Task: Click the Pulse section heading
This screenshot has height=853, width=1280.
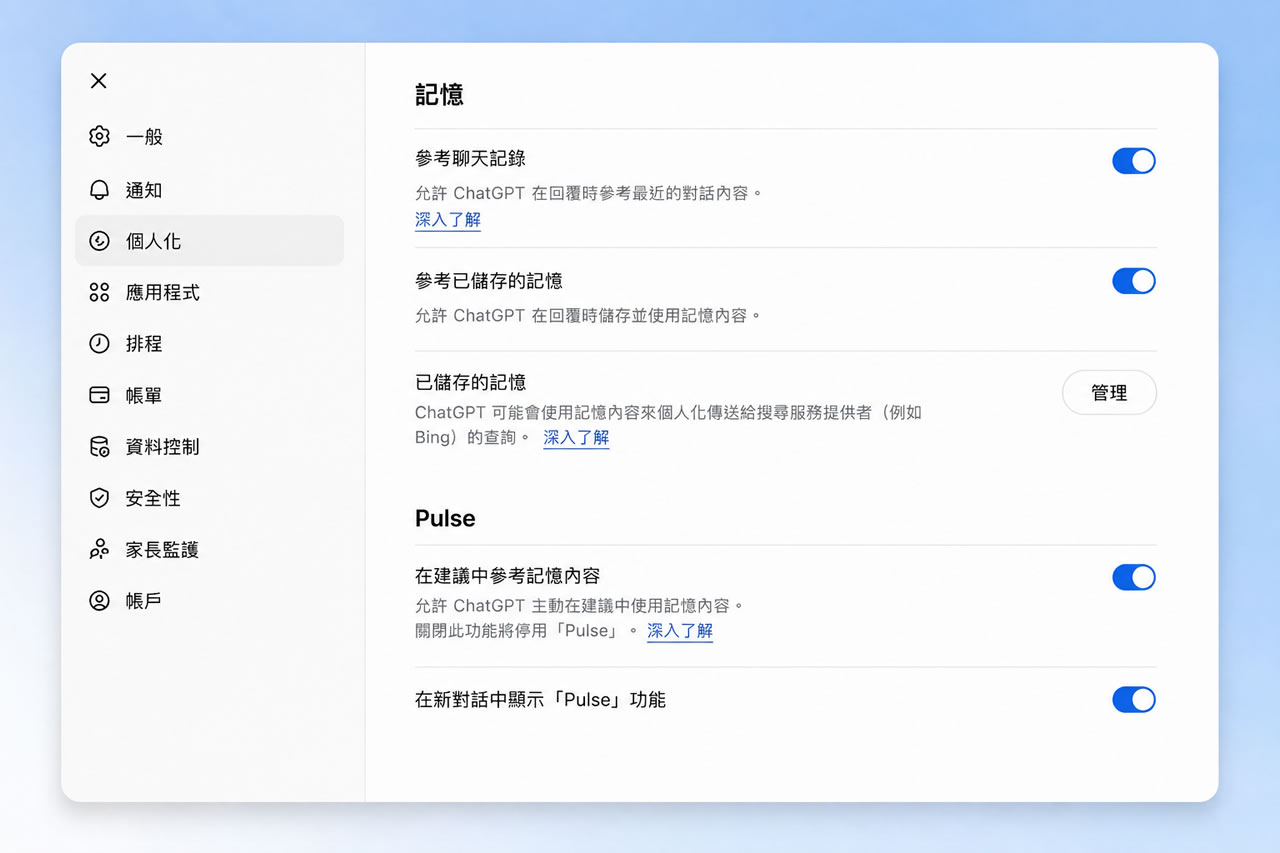Action: point(445,519)
